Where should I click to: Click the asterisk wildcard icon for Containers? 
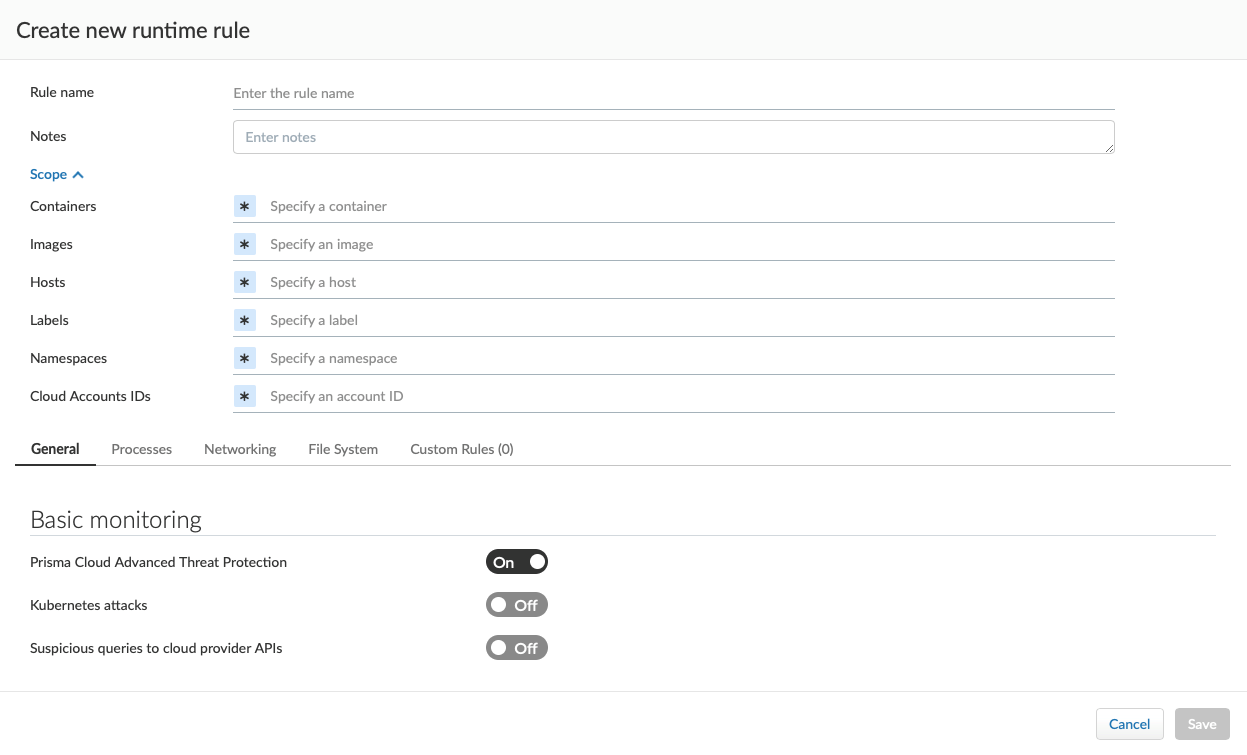pyautogui.click(x=245, y=206)
